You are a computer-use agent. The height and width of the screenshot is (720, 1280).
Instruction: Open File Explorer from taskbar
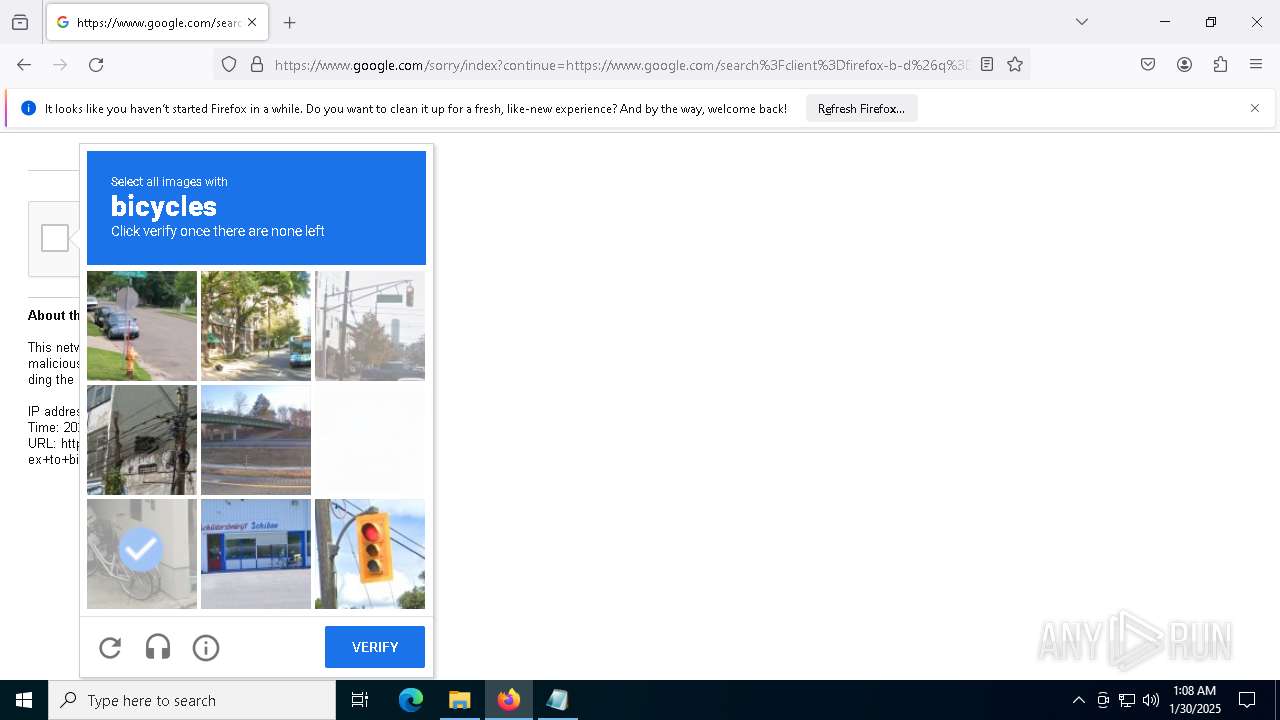pos(460,700)
